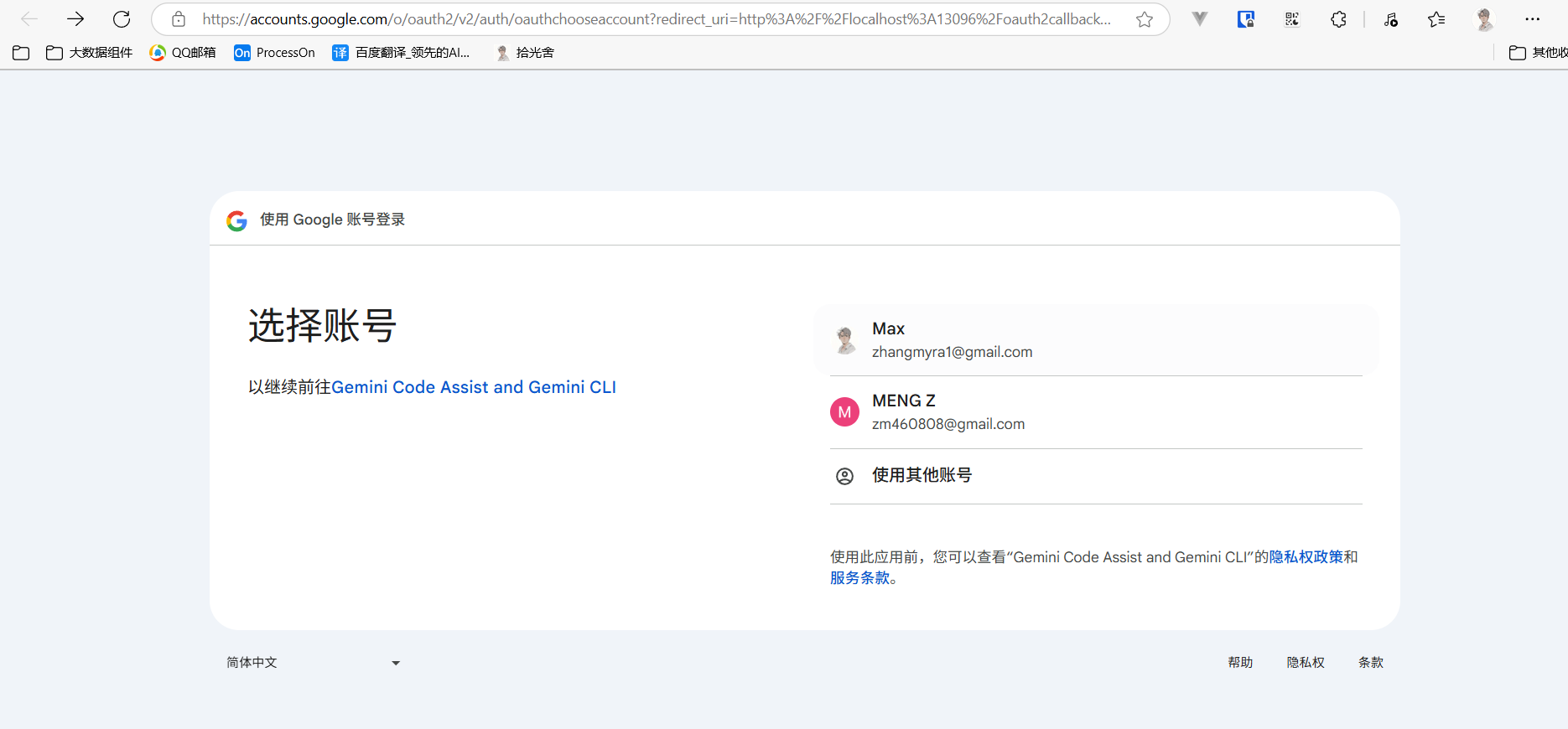Click the language dropdown arrow

396,663
